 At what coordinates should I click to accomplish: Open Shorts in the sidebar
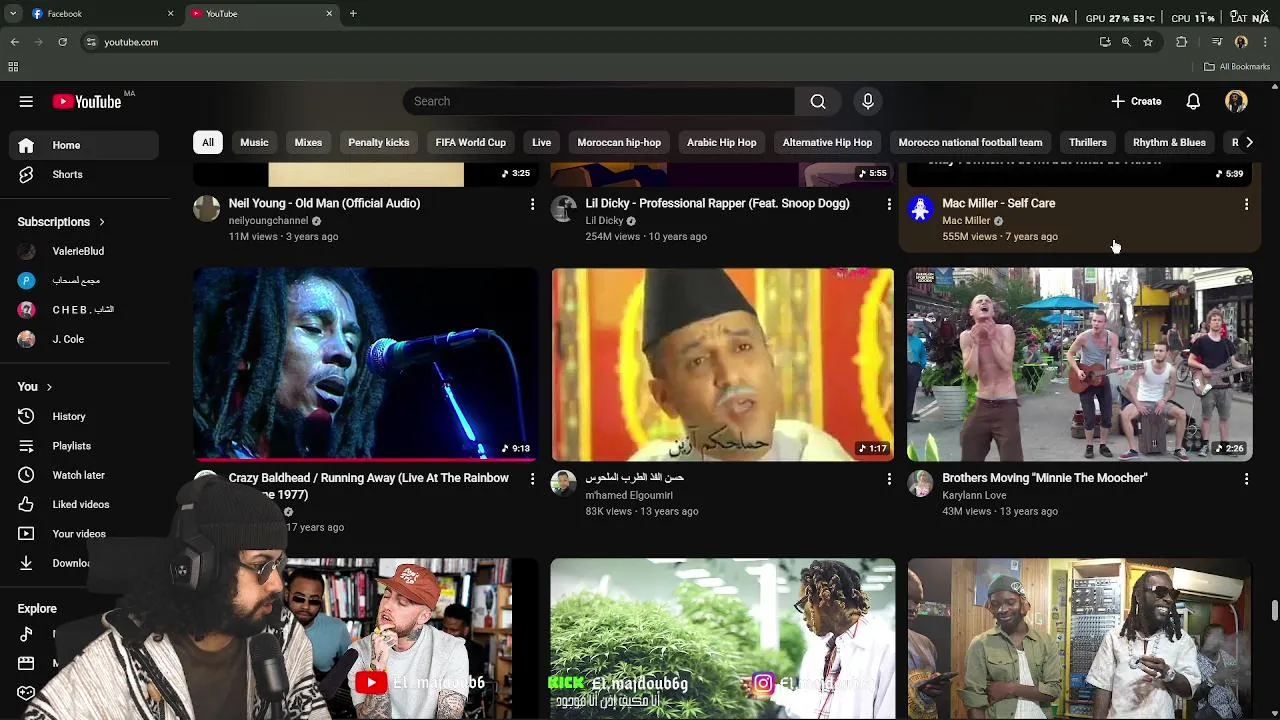85,174
